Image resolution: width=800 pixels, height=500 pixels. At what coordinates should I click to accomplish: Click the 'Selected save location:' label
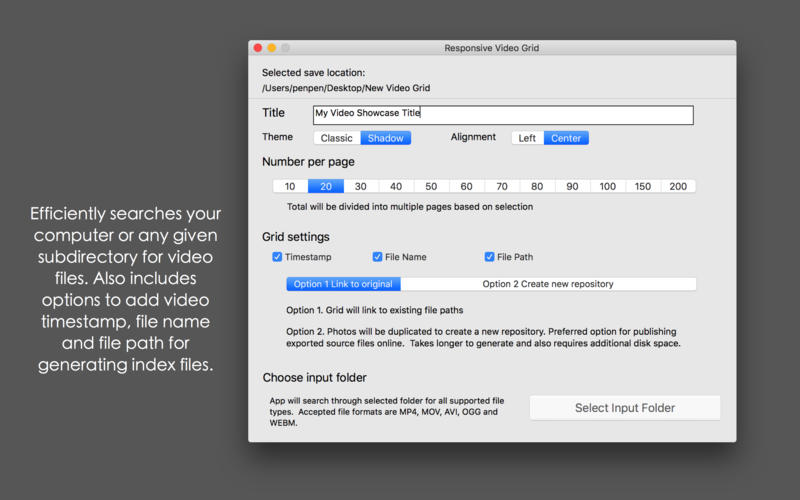313,72
